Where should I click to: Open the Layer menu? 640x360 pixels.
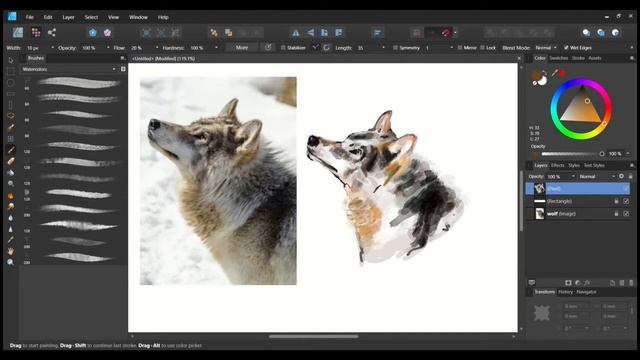pyautogui.click(x=68, y=17)
